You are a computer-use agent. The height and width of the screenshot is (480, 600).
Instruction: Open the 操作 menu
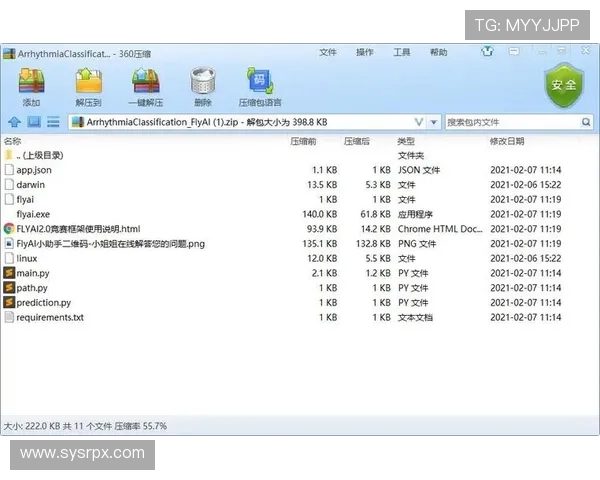pos(365,52)
